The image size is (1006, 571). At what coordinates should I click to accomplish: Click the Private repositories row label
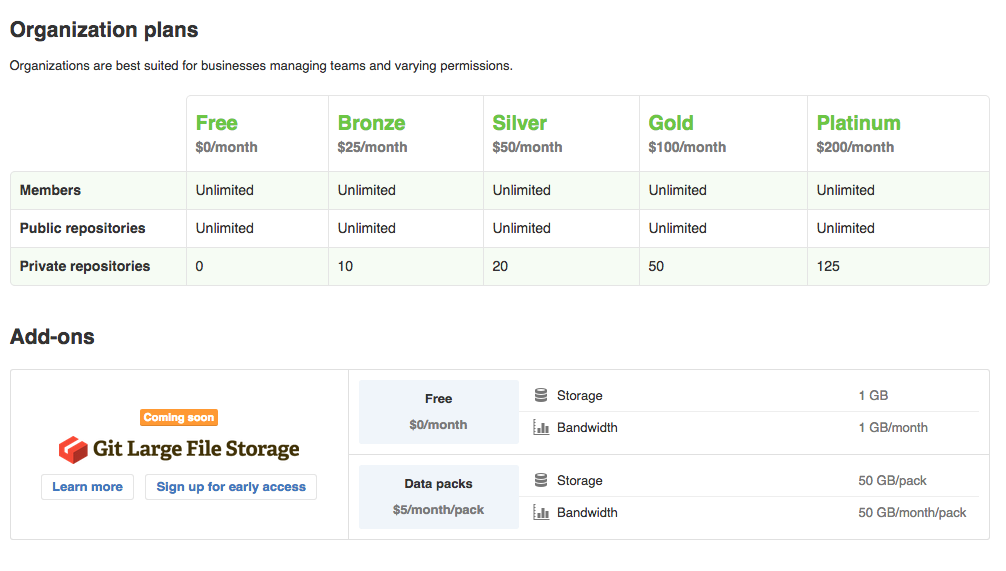[x=85, y=267]
